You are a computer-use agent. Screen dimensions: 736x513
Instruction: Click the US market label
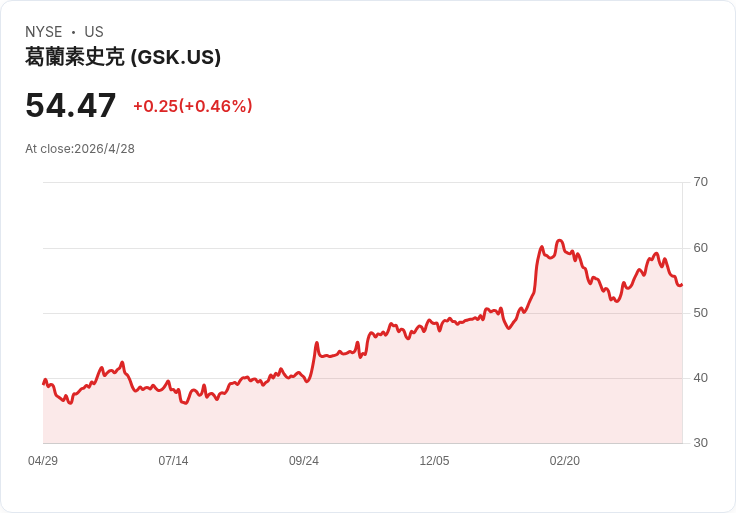coord(94,32)
